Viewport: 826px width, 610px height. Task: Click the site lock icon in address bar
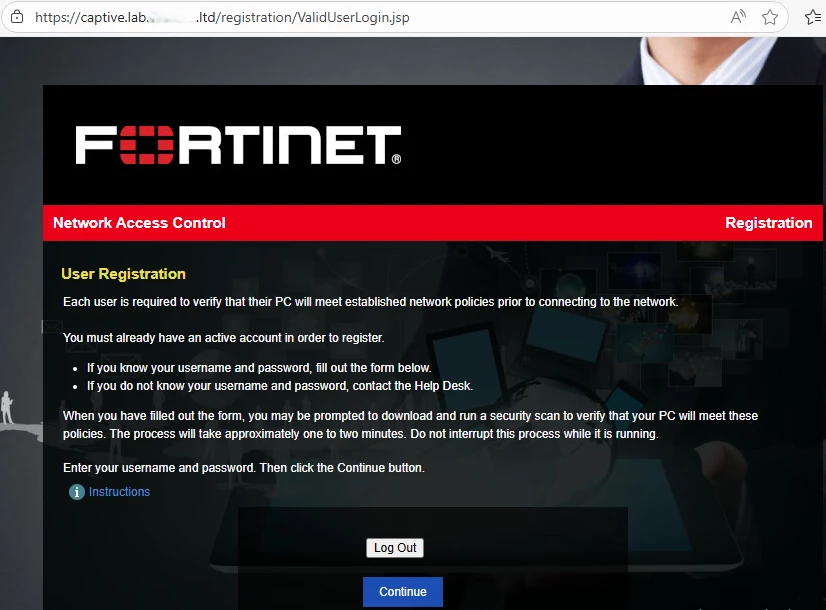coord(17,17)
